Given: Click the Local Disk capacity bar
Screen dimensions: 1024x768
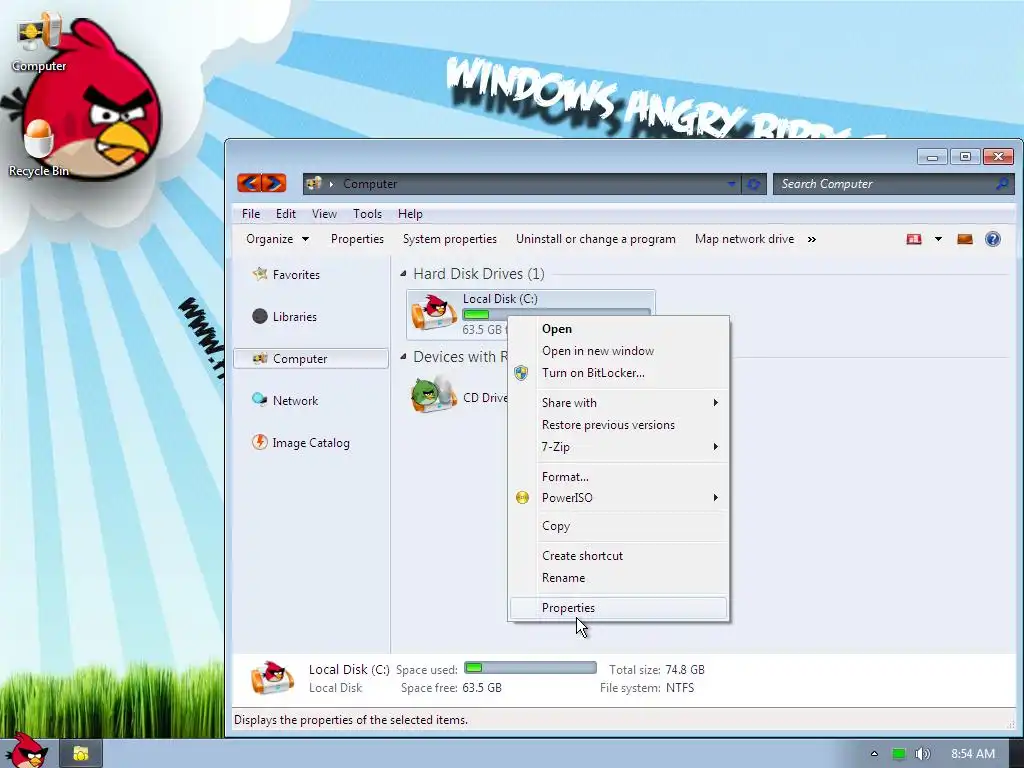Looking at the screenshot, I should (556, 313).
